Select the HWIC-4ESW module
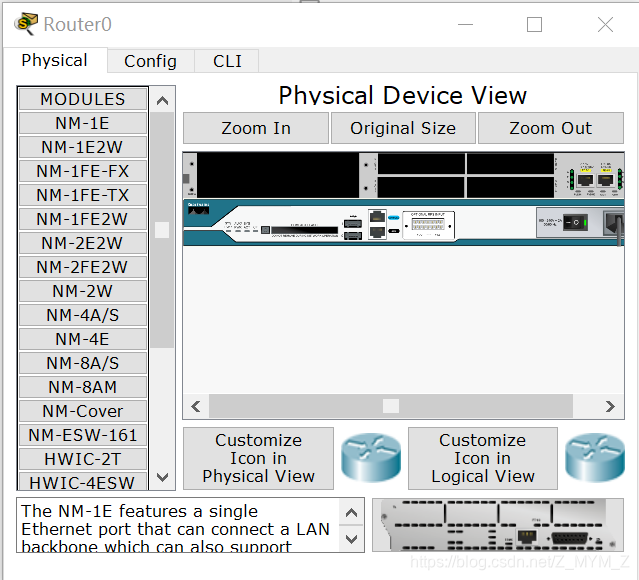The image size is (639, 580). coord(83,482)
